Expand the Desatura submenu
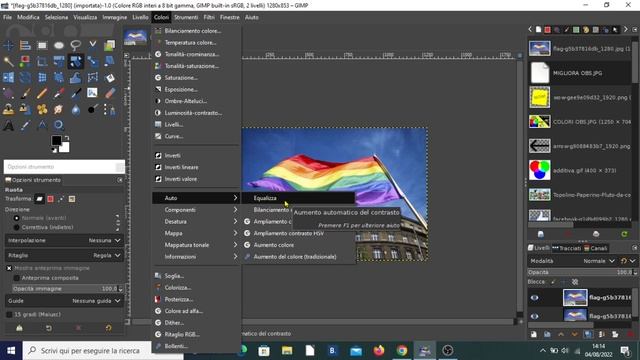Image resolution: width=640 pixels, height=360 pixels. coord(196,222)
